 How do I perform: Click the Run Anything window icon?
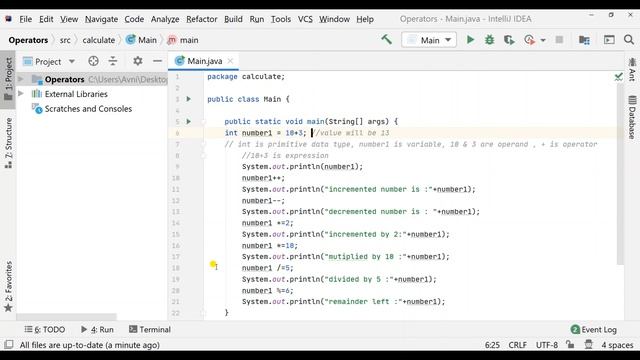click(609, 40)
